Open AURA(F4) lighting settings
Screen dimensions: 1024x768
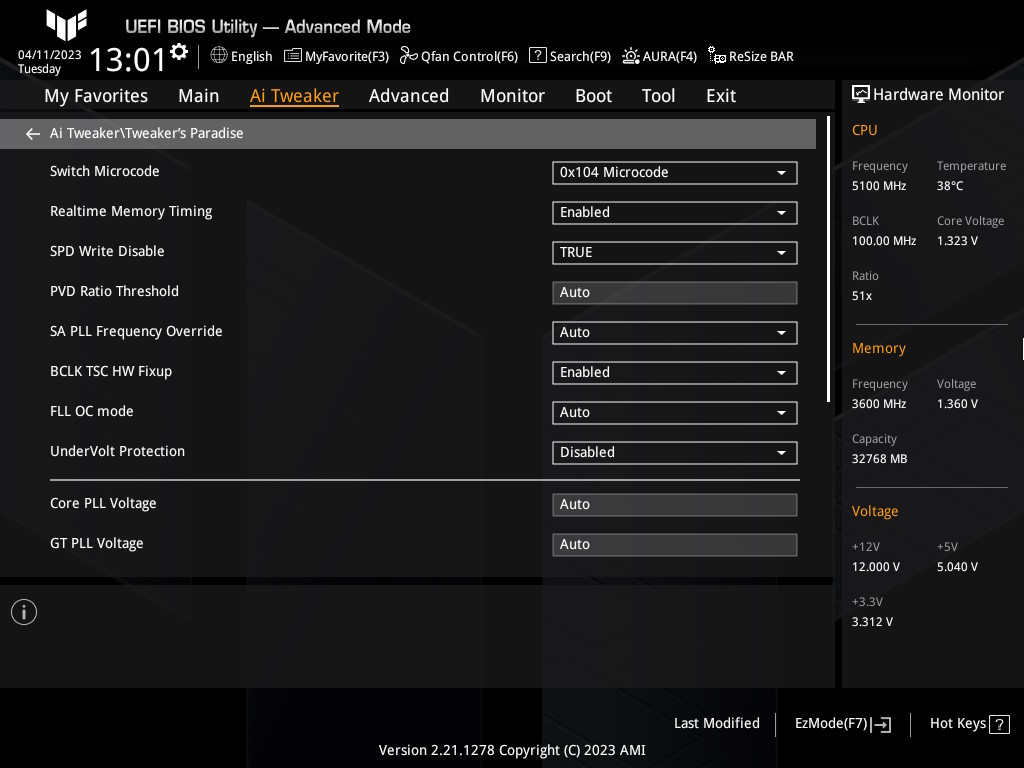pos(631,56)
